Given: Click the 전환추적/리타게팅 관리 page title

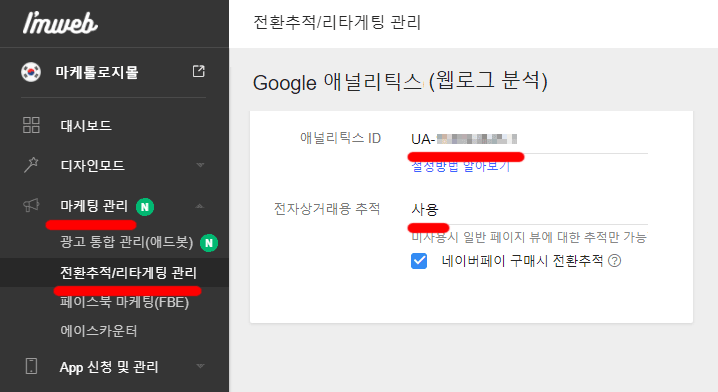Looking at the screenshot, I should pyautogui.click(x=337, y=22).
